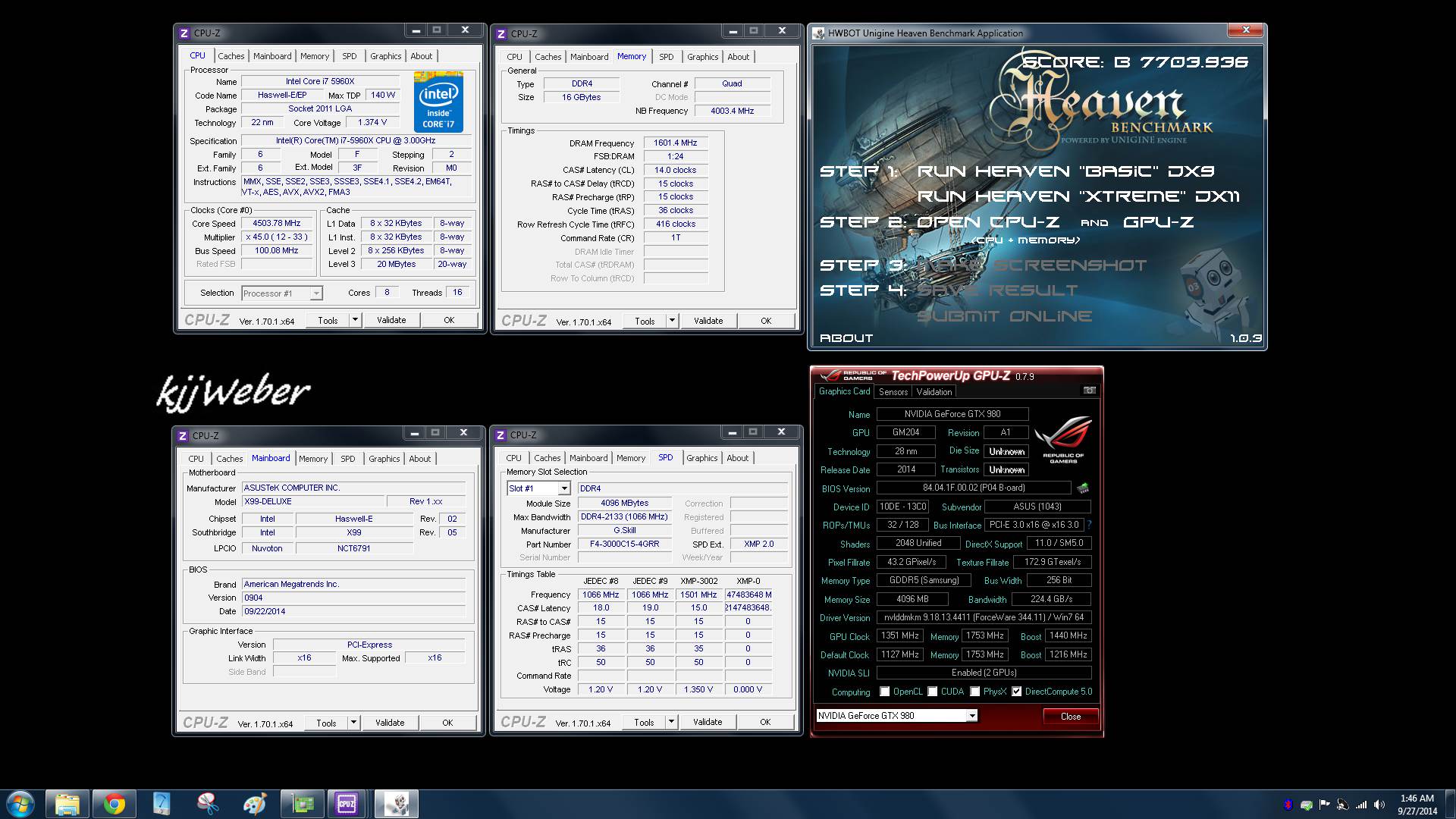Switch to the Sensors tab in GPU-Z
The width and height of the screenshot is (1456, 819).
[x=893, y=392]
